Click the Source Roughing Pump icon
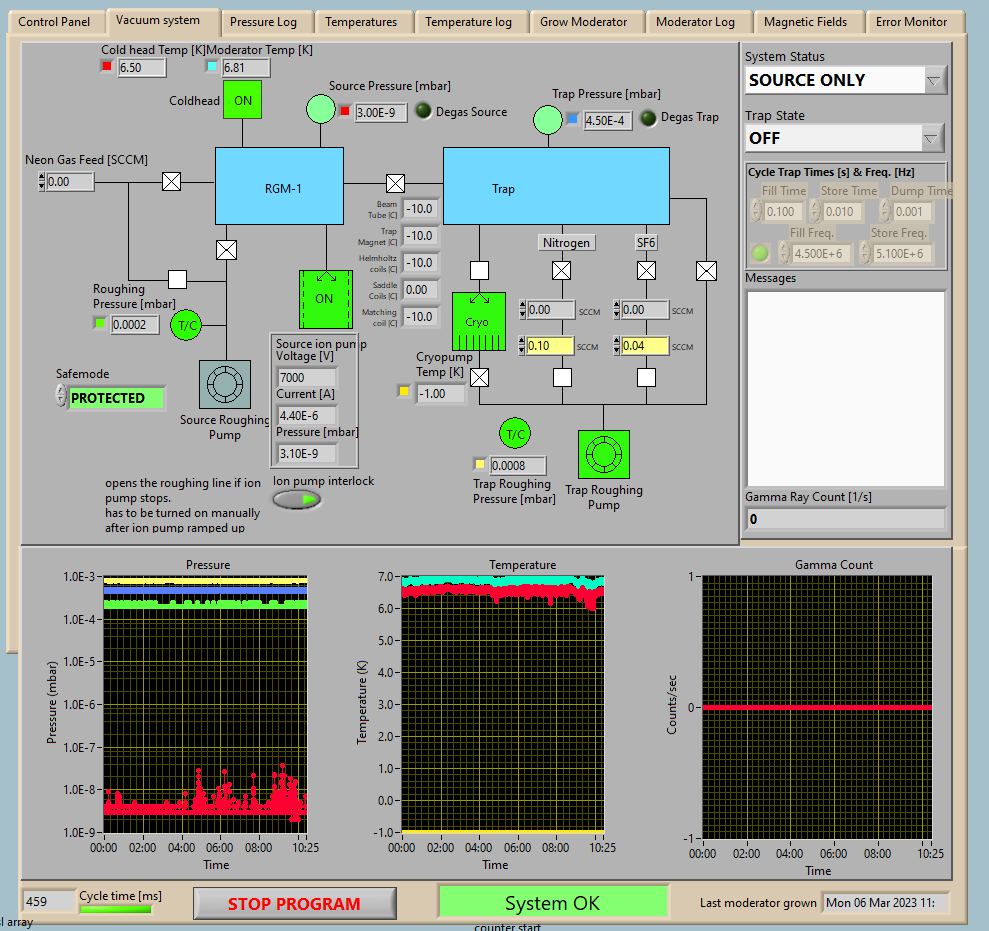Screen dimensions: 989x931 pos(225,385)
